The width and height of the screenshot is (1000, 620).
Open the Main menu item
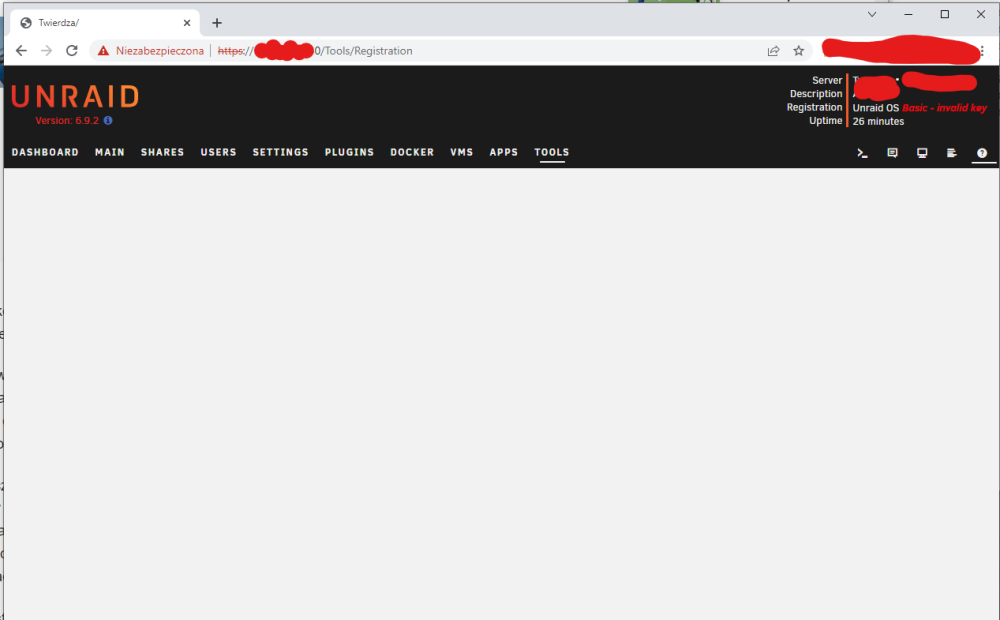click(x=110, y=152)
